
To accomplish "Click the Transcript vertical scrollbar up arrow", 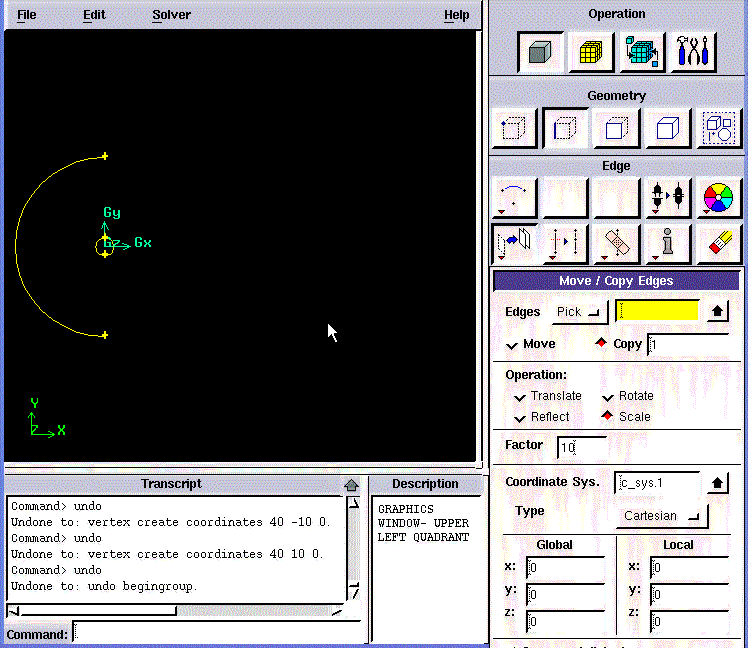I will pos(353,503).
